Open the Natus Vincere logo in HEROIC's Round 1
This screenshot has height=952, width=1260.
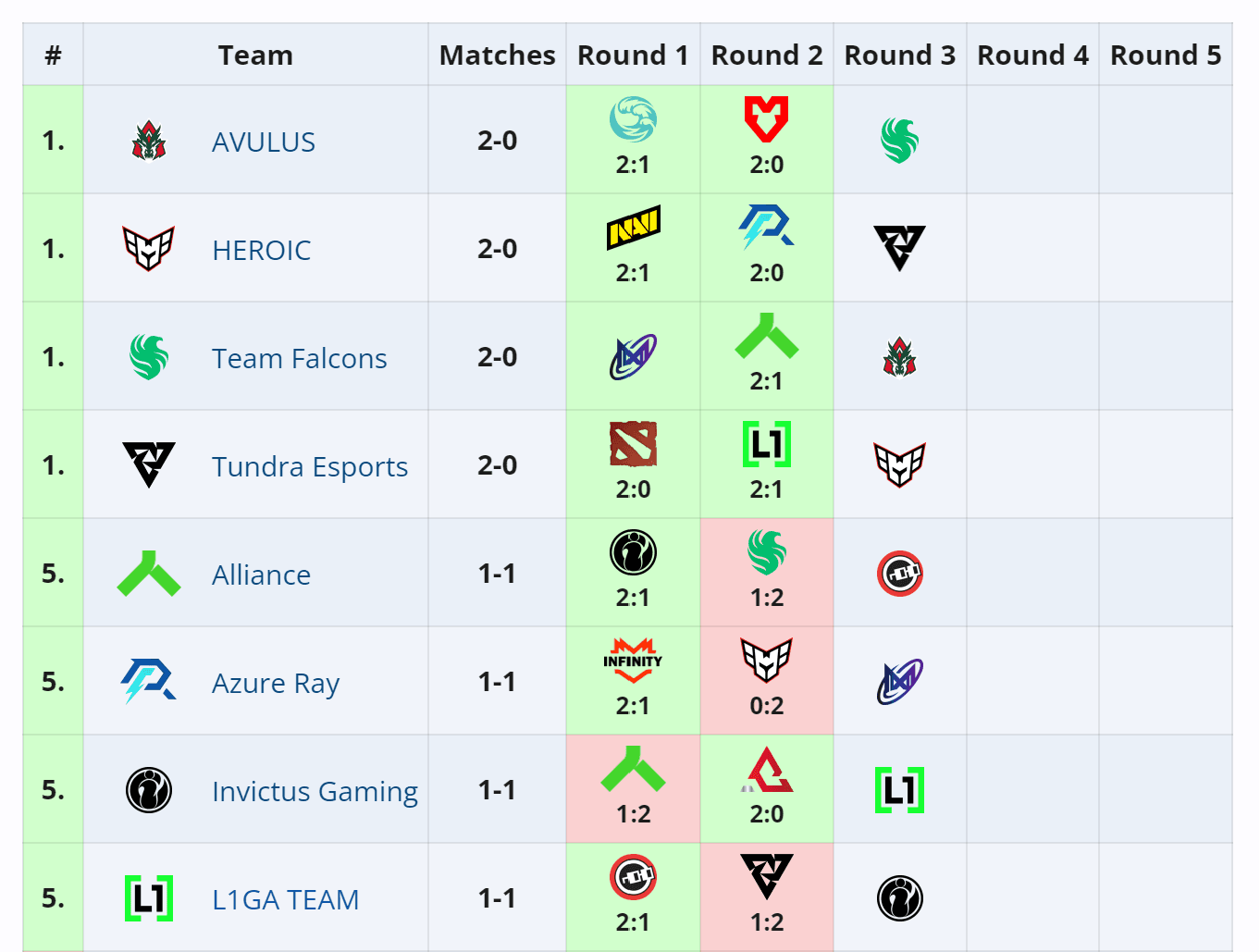click(633, 227)
